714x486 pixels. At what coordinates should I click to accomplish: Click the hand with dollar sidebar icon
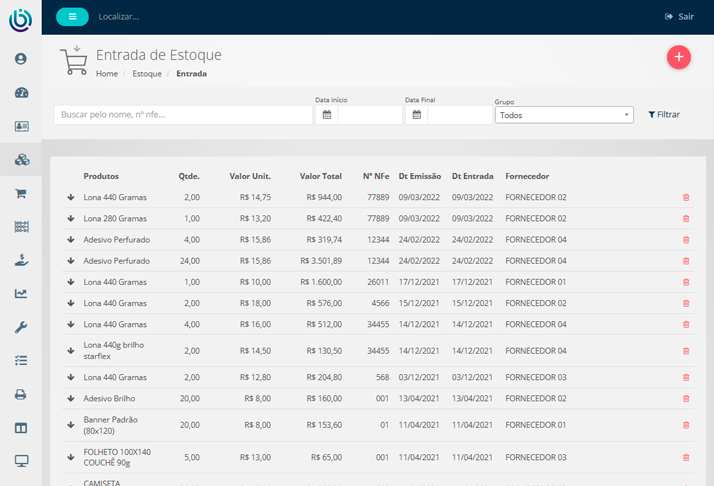click(x=21, y=260)
